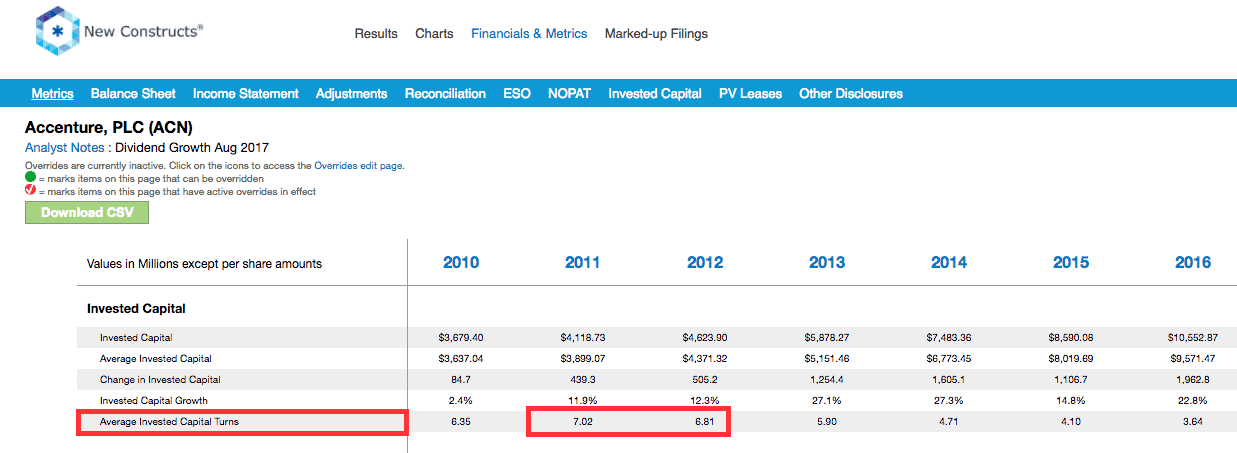Screen dimensions: 1237x453
Task: Click the 2011 value $4,118.73
Action: (x=582, y=338)
